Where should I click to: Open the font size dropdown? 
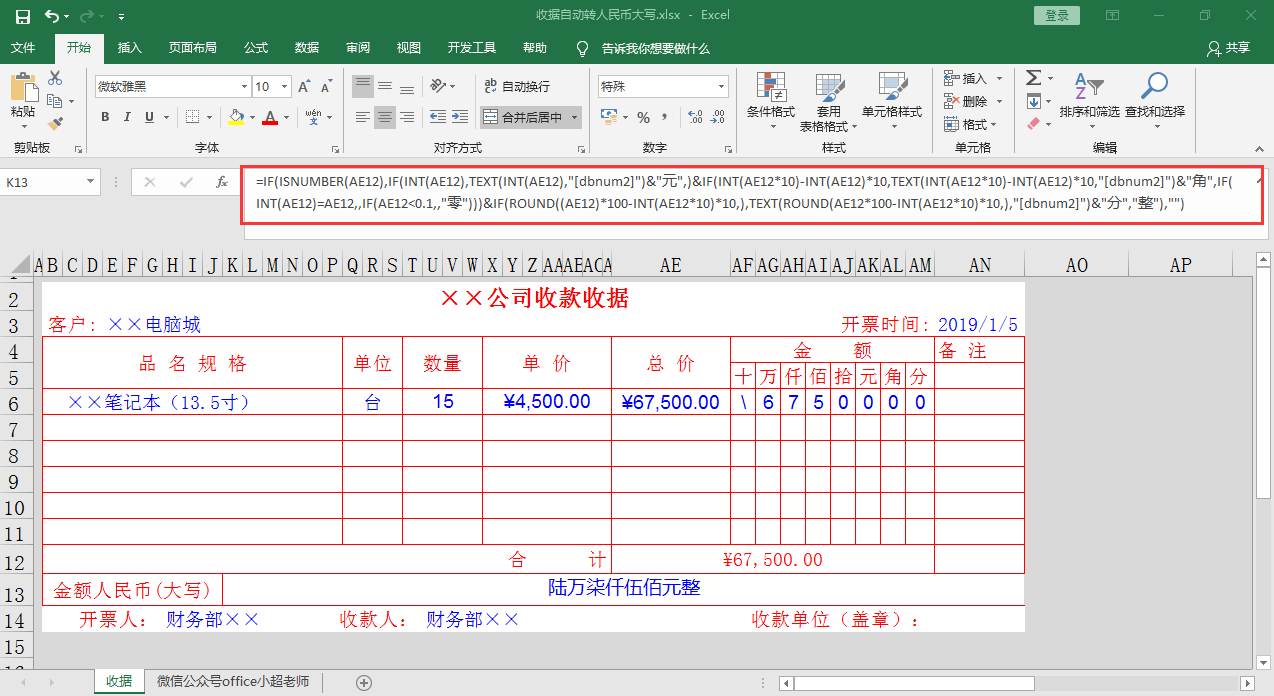coord(286,87)
